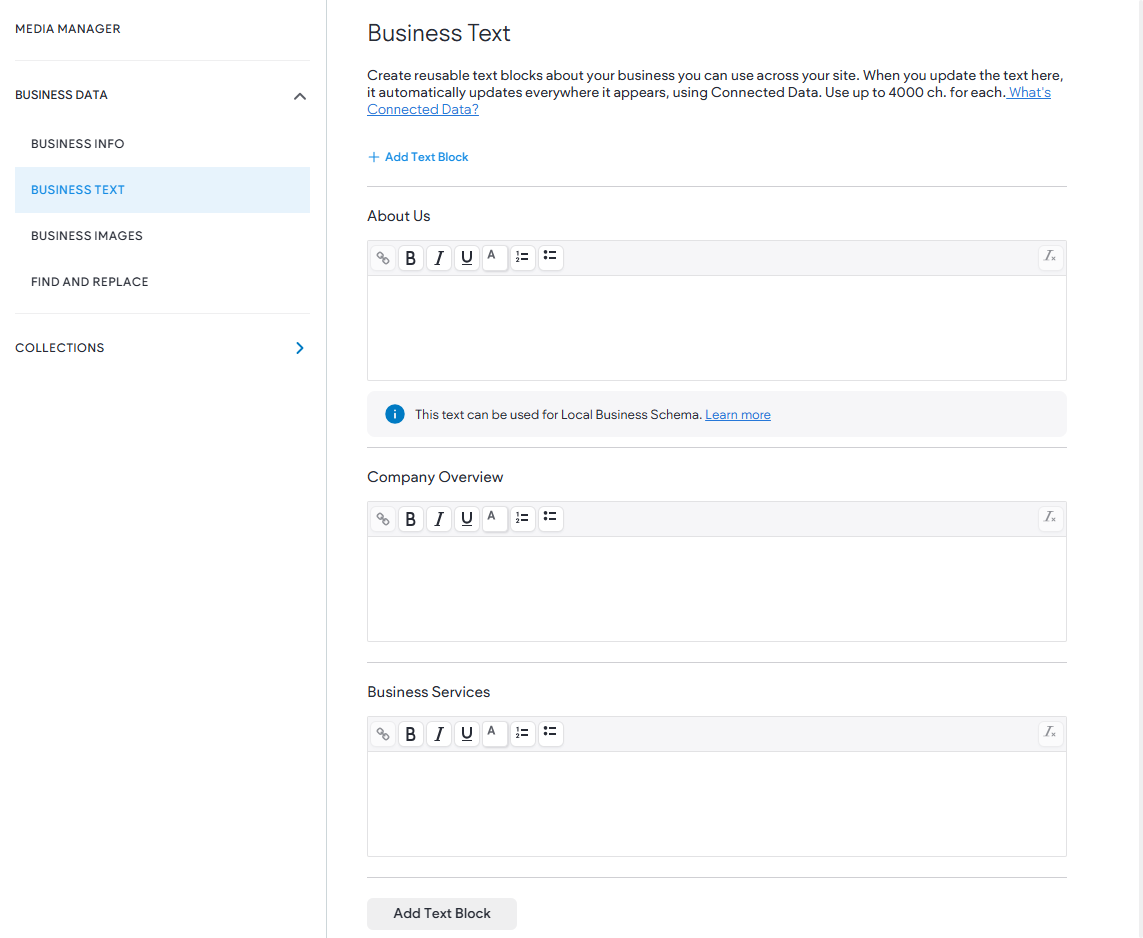1143x938 pixels.
Task: Toggle italic in Company Overview editor
Action: click(x=439, y=518)
